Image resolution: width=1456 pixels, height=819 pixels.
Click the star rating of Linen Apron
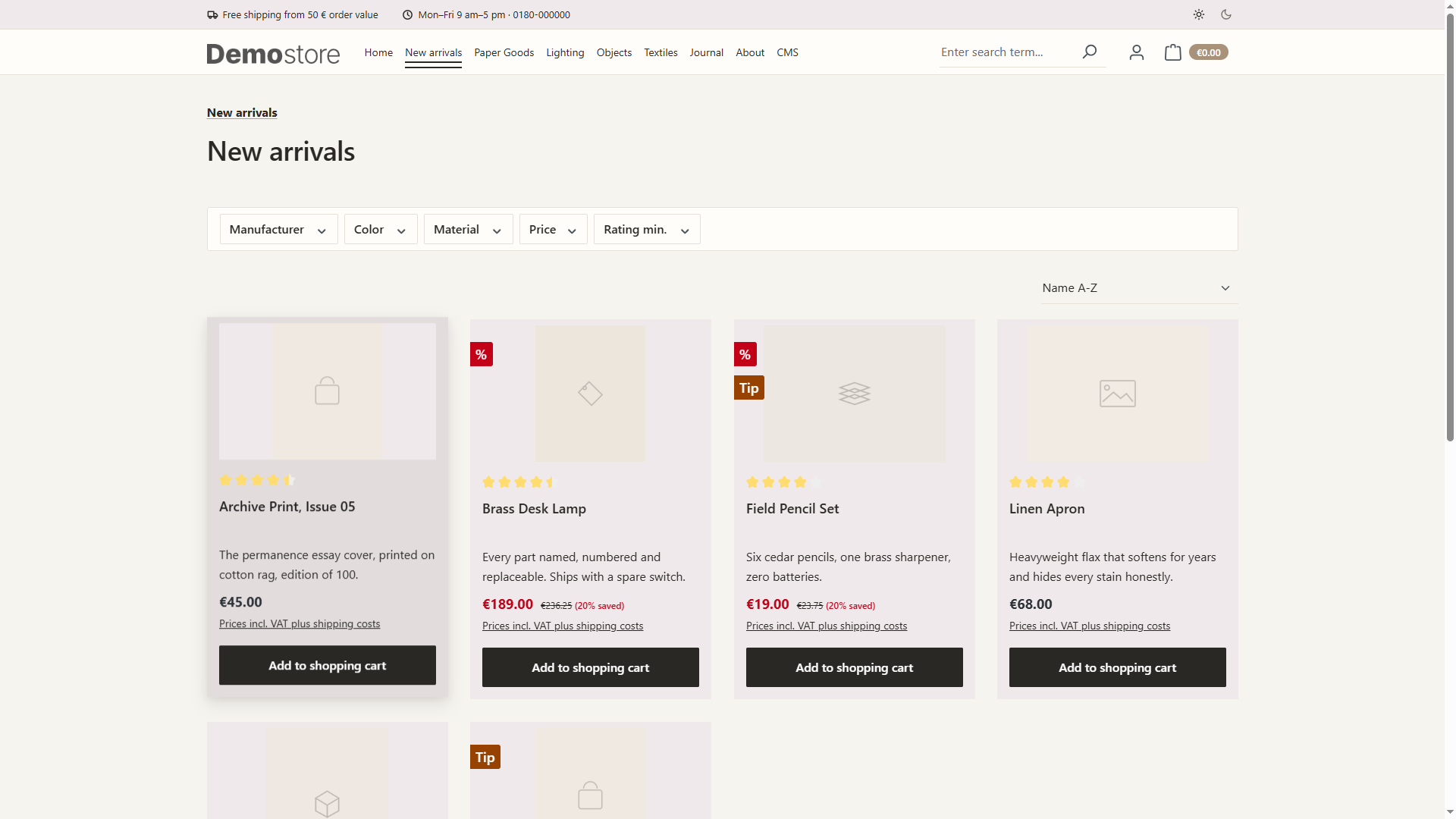tap(1047, 482)
